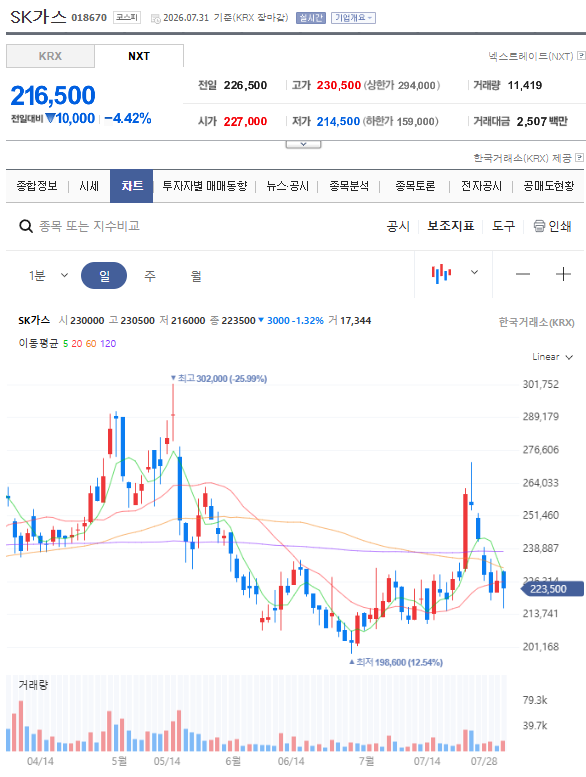Screen dimensions: 586x777
Task: Click the 코스피 market badge
Action: 127,18
